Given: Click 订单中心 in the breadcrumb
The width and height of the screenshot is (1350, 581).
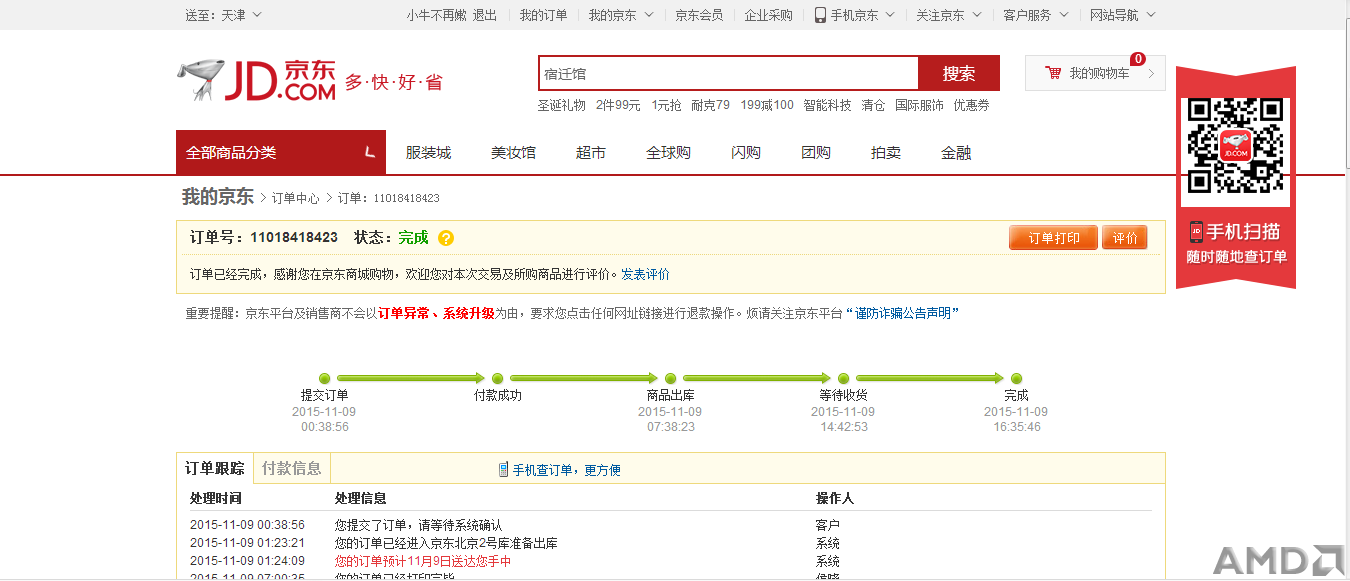Looking at the screenshot, I should click(296, 198).
